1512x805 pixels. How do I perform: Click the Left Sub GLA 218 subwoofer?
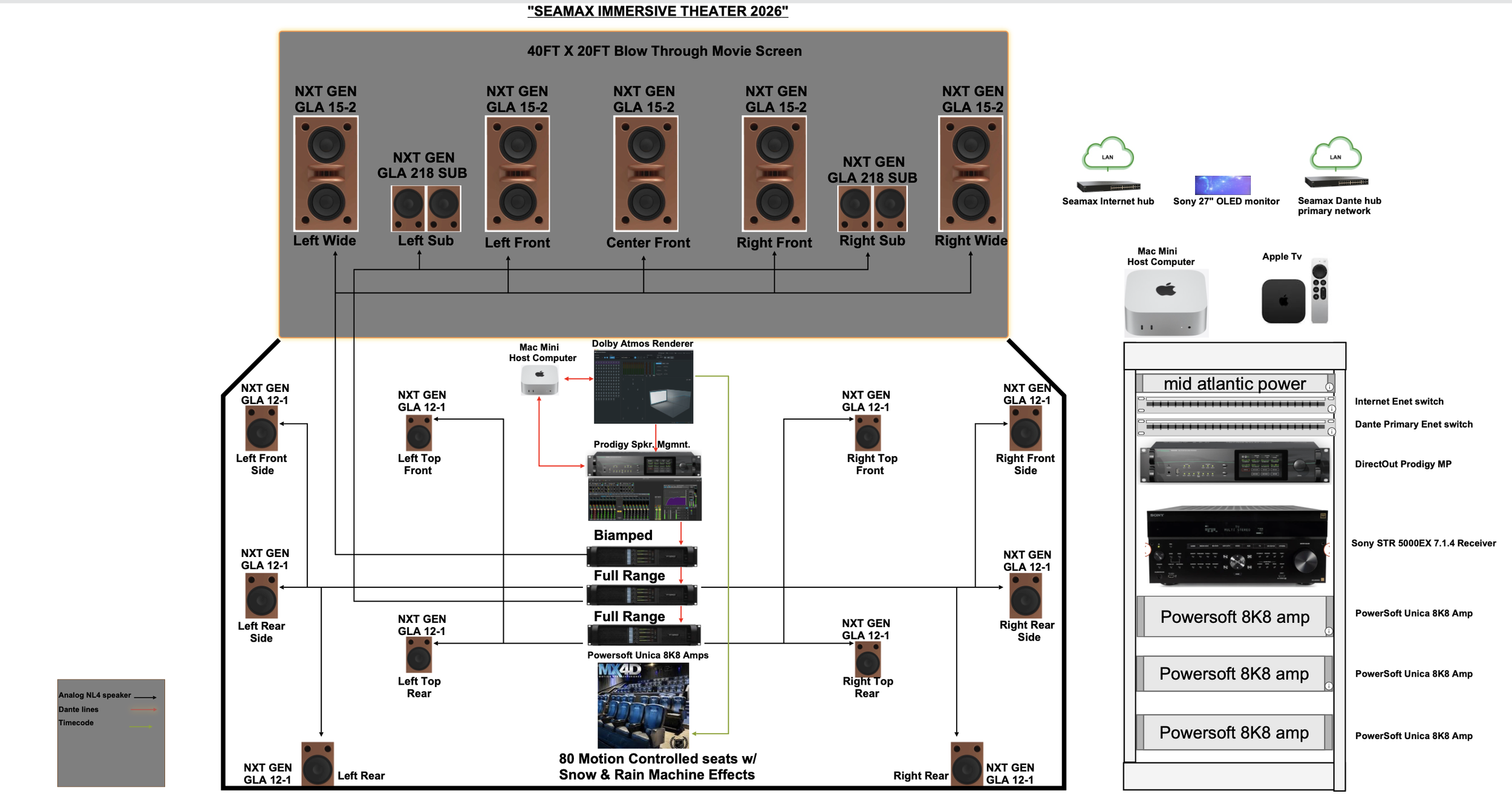point(426,209)
